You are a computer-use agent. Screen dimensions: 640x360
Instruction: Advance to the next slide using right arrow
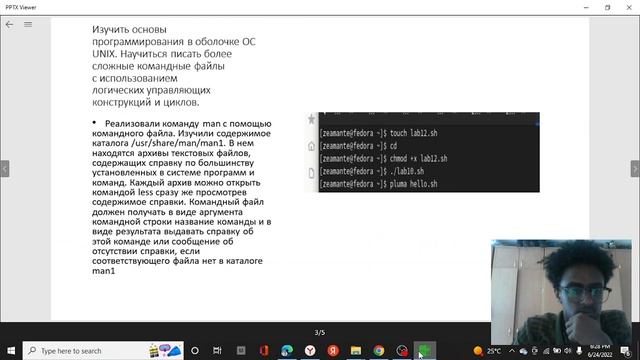click(635, 169)
